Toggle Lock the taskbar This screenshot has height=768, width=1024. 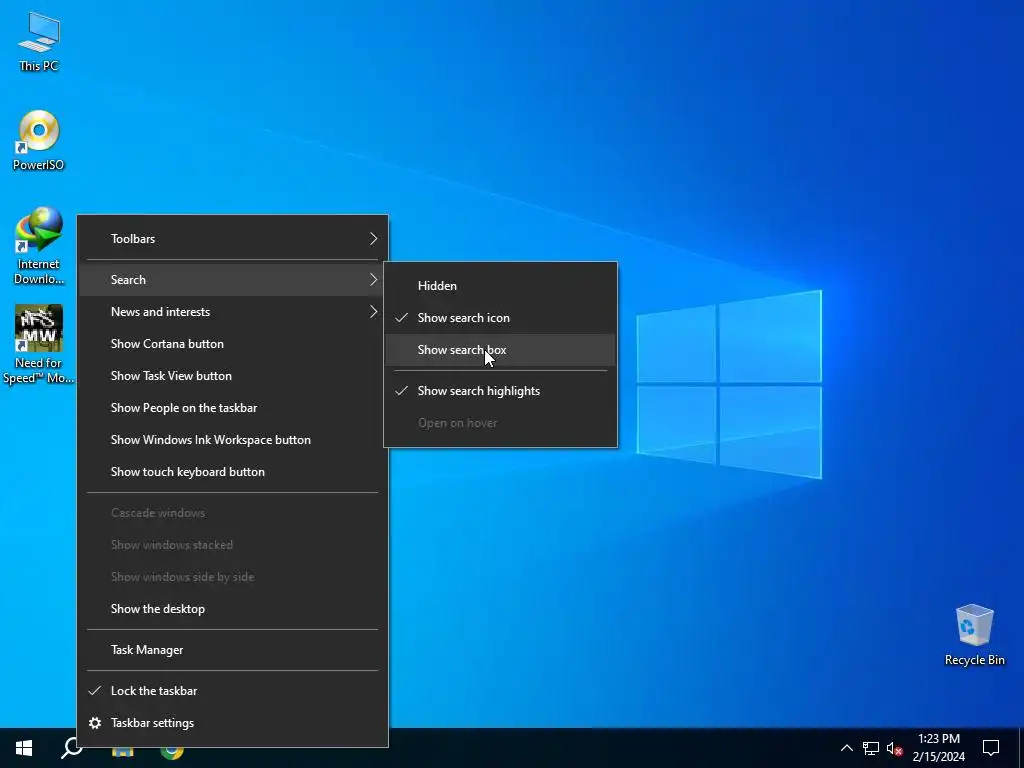coord(233,691)
